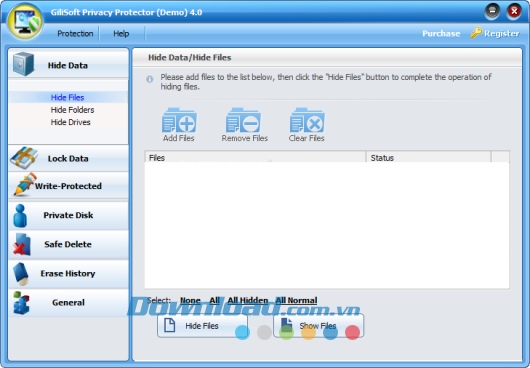Image resolution: width=530 pixels, height=368 pixels.
Task: Click the General blocks icon
Action: coord(21,303)
